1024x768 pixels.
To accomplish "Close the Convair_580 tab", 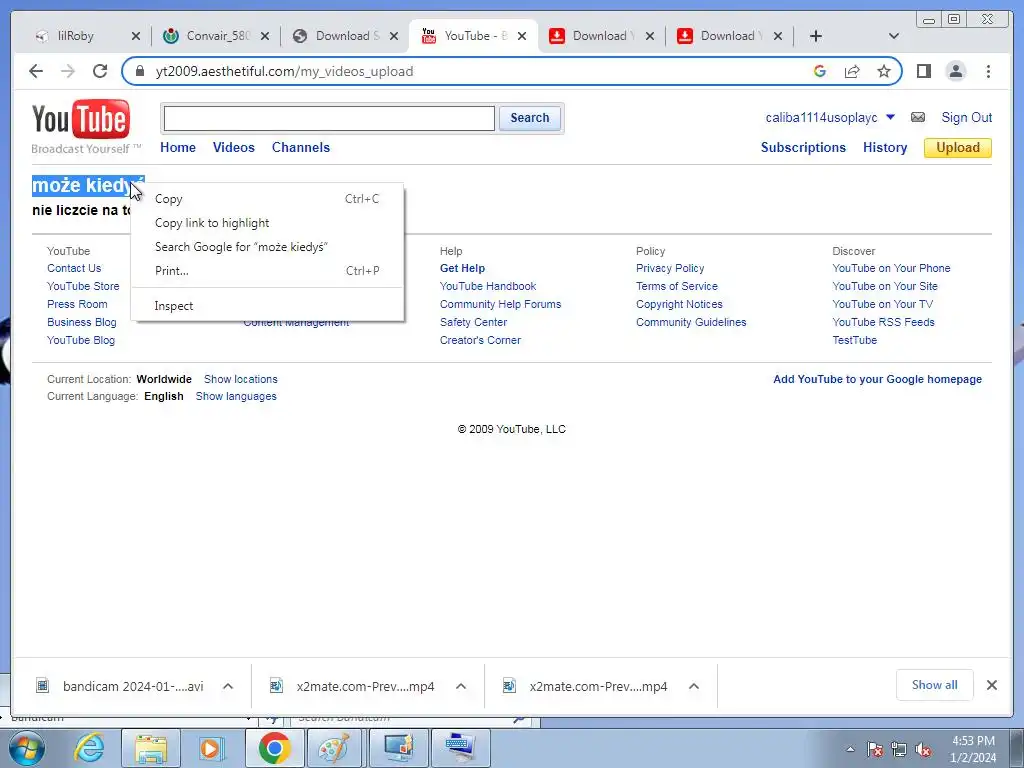I will 264,36.
